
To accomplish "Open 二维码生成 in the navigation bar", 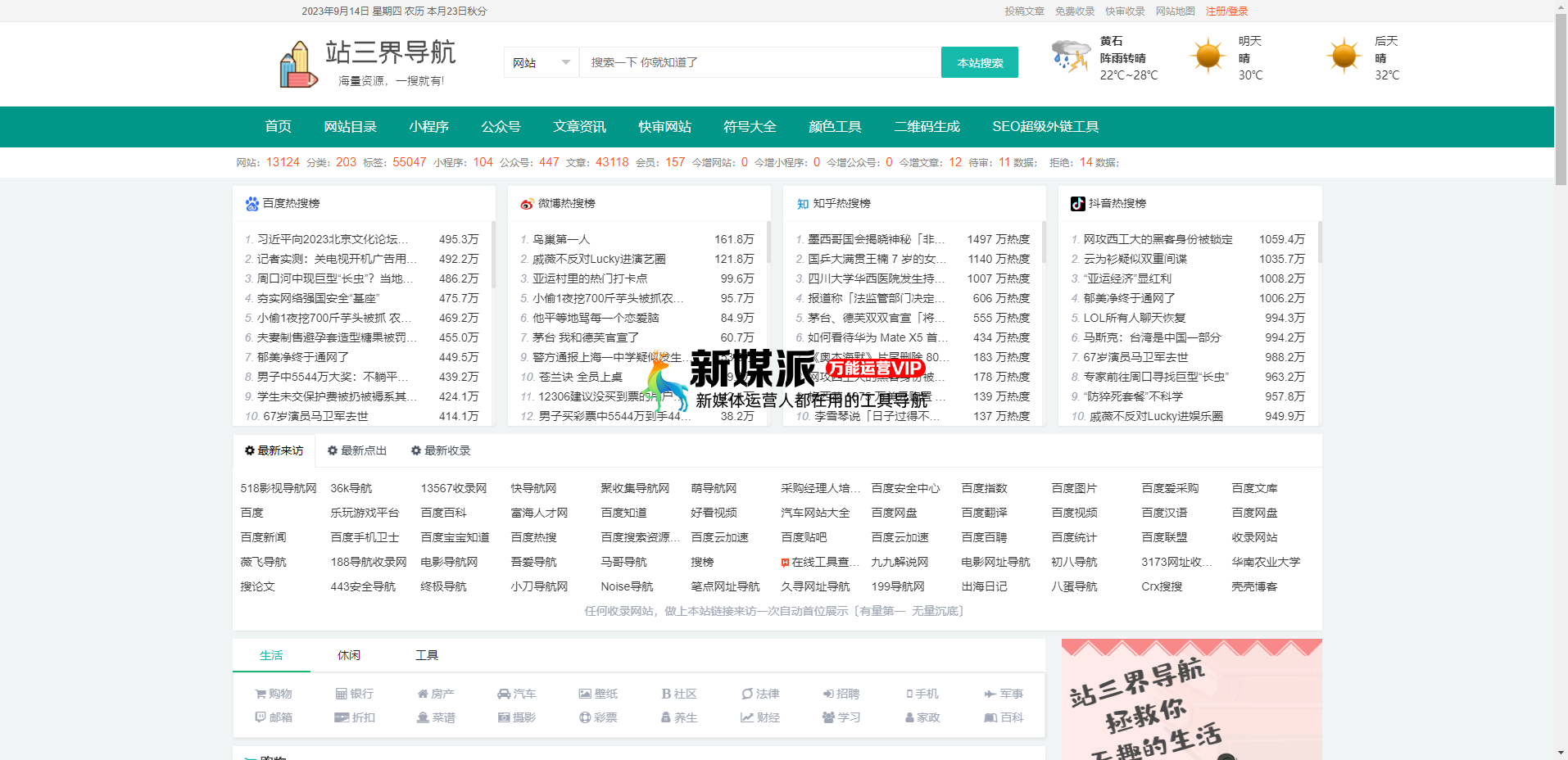I will [x=927, y=127].
